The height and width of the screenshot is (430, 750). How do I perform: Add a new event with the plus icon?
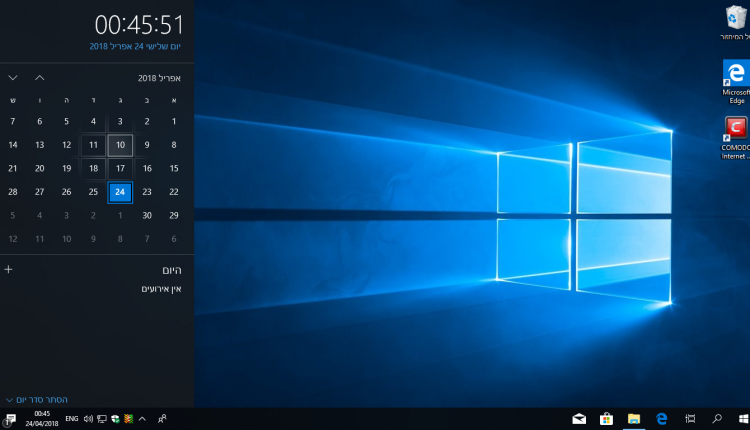tap(9, 270)
